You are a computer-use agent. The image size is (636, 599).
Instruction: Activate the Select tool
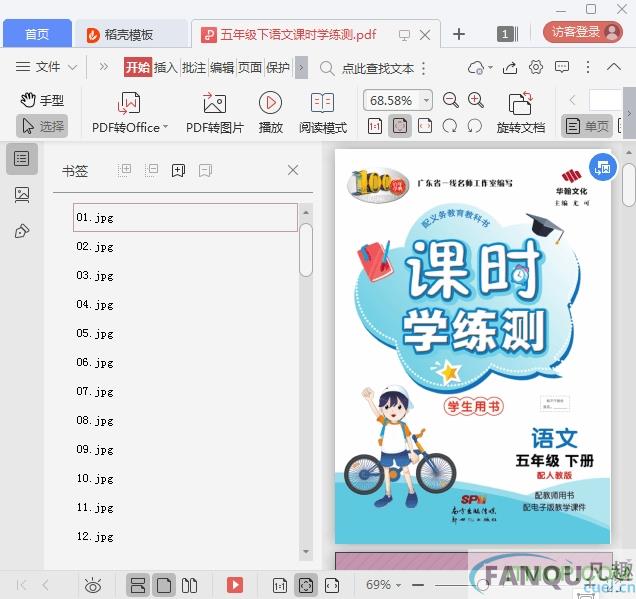click(x=42, y=126)
